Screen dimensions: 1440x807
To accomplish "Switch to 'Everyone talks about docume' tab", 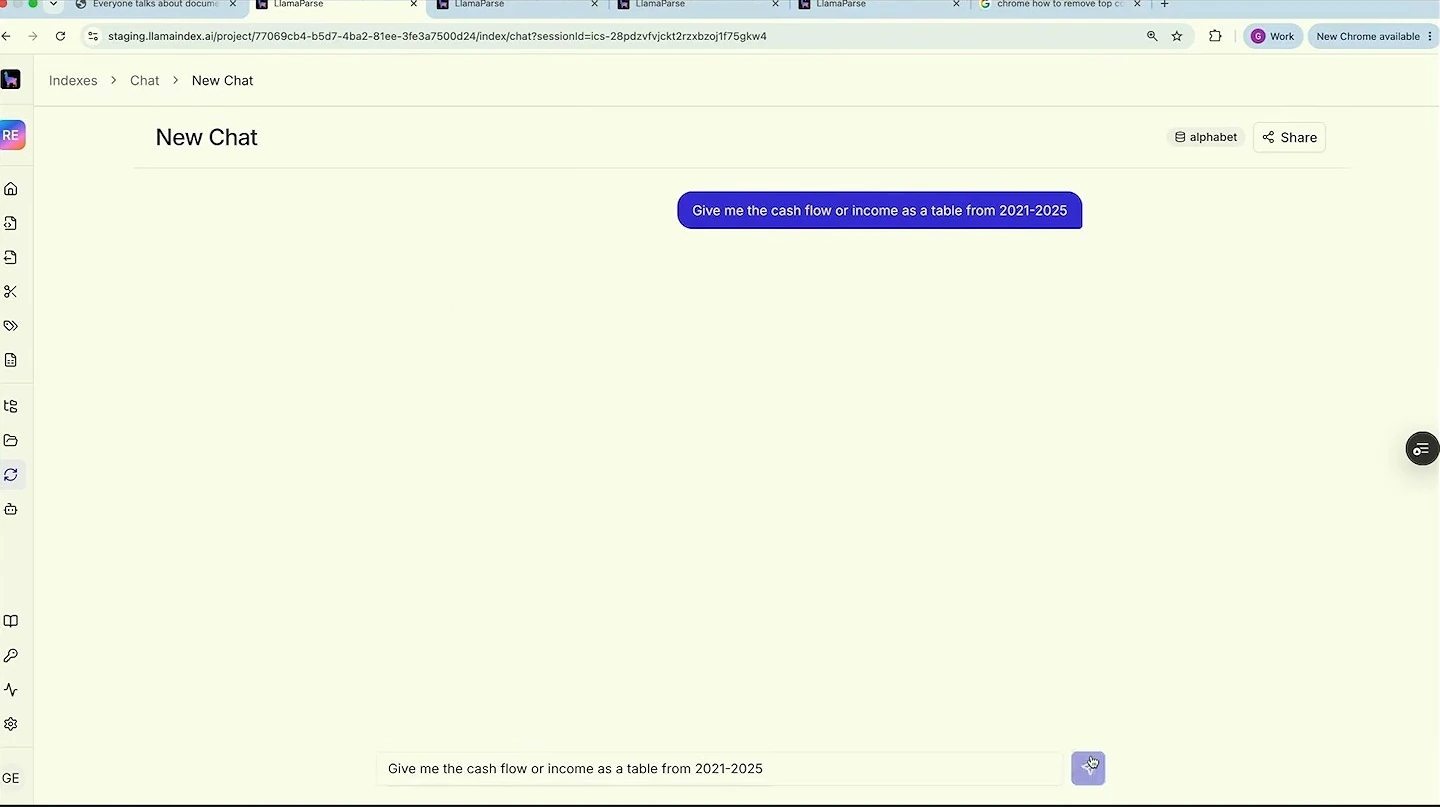I will coord(155,4).
